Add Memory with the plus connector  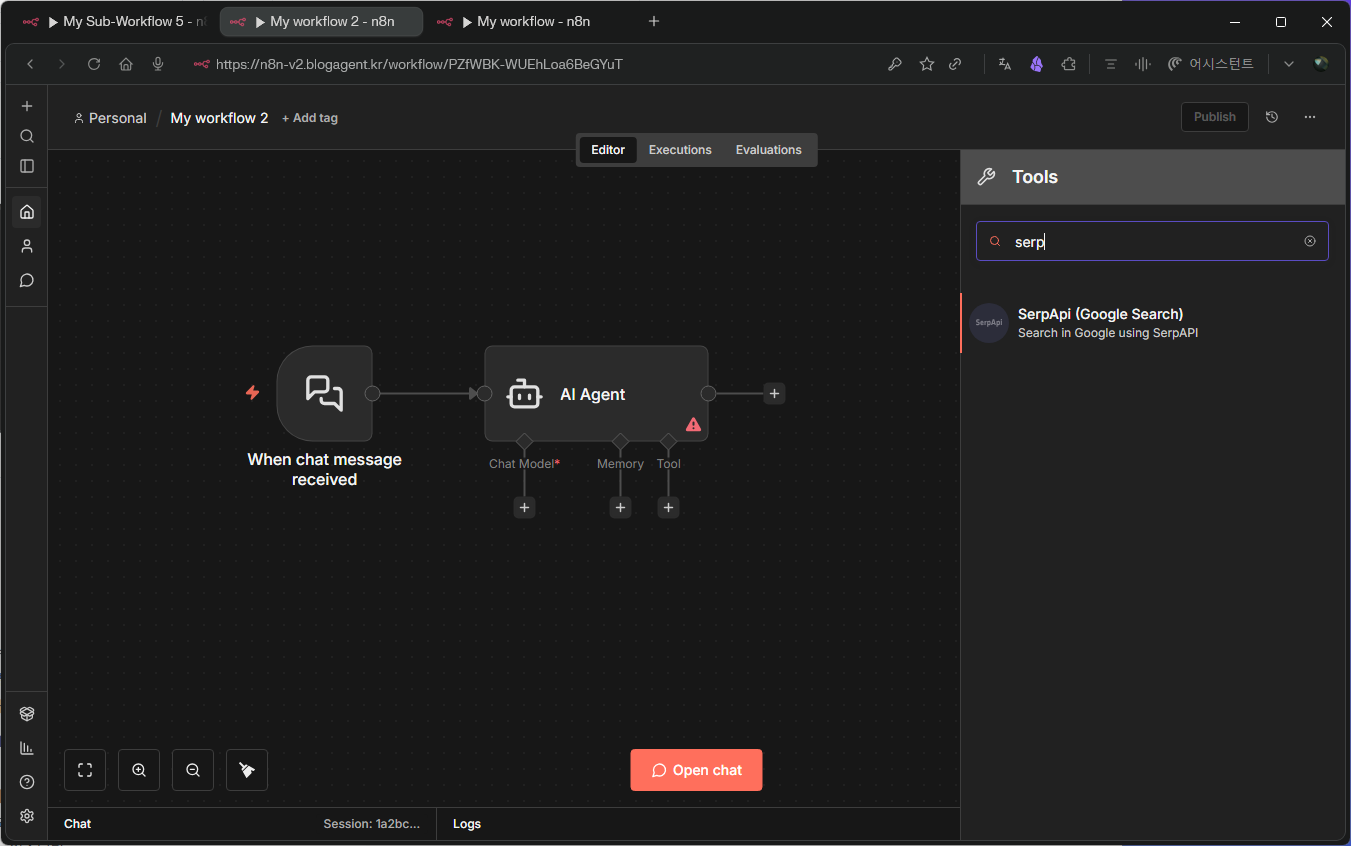[621, 508]
